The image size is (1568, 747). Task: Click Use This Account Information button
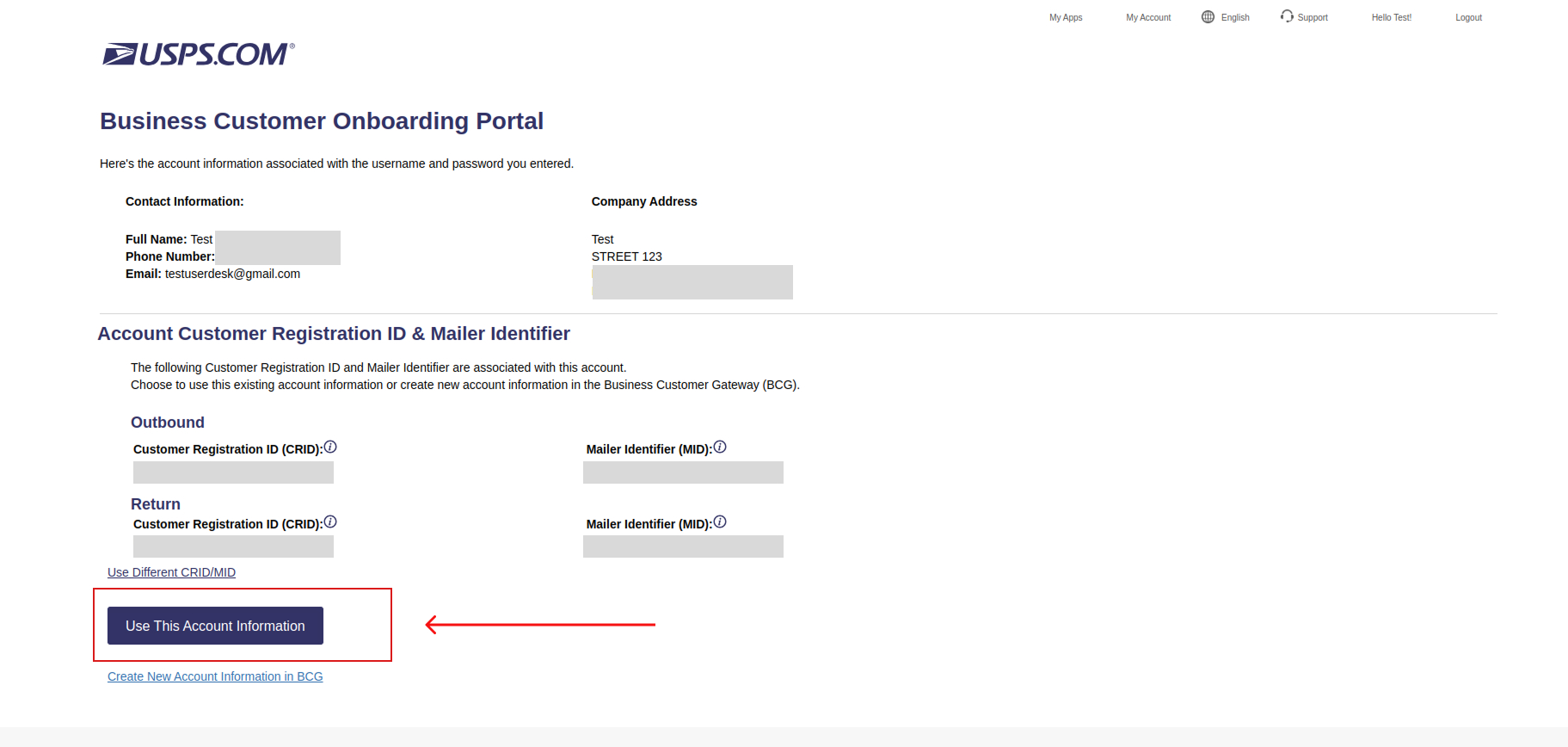tap(215, 626)
